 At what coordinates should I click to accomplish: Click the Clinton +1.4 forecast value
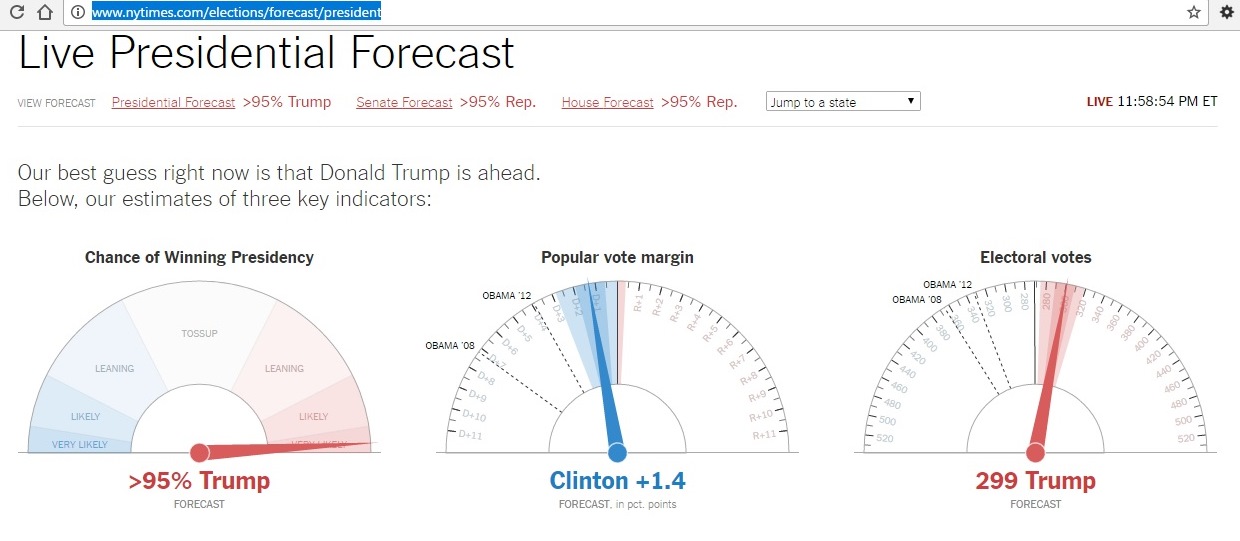pos(617,481)
